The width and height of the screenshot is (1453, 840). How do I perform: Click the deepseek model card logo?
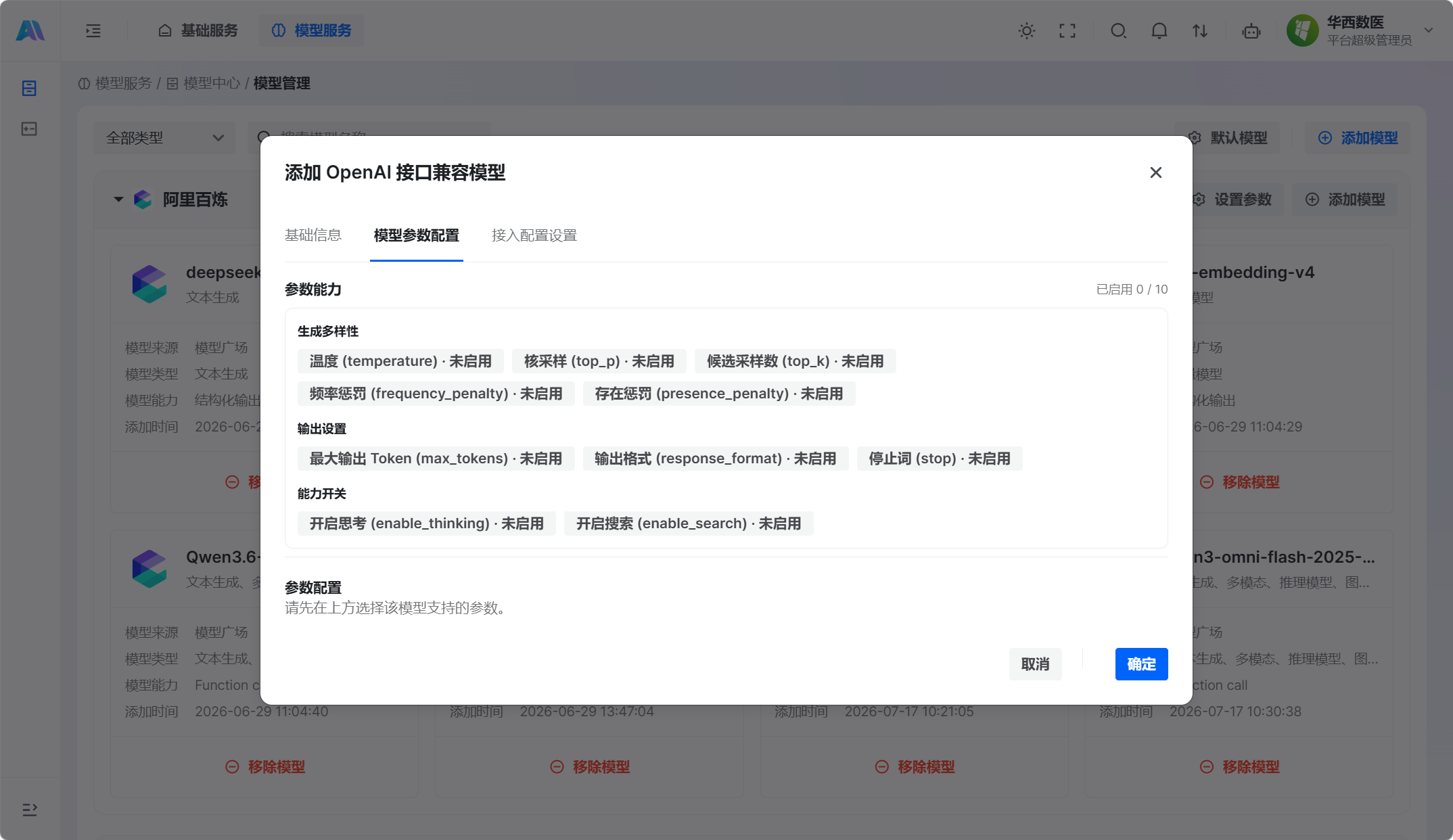tap(149, 284)
